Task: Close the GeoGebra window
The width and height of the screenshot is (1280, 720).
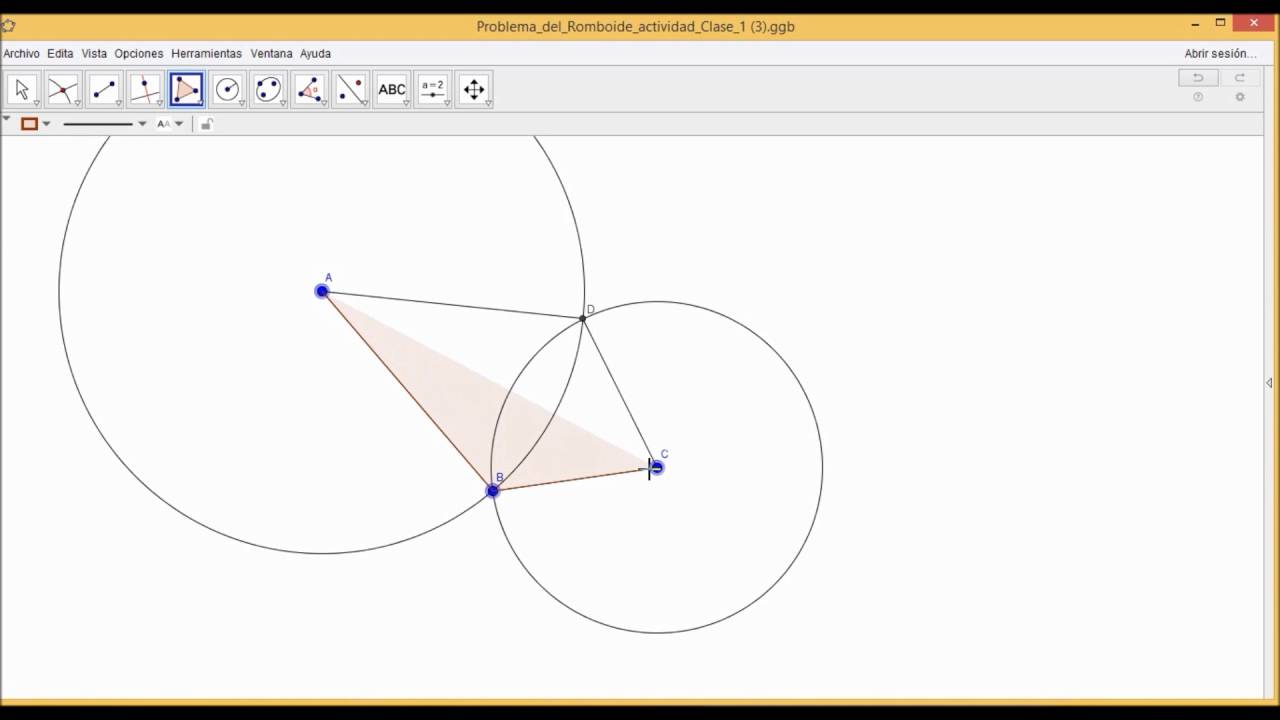Action: tap(1256, 22)
